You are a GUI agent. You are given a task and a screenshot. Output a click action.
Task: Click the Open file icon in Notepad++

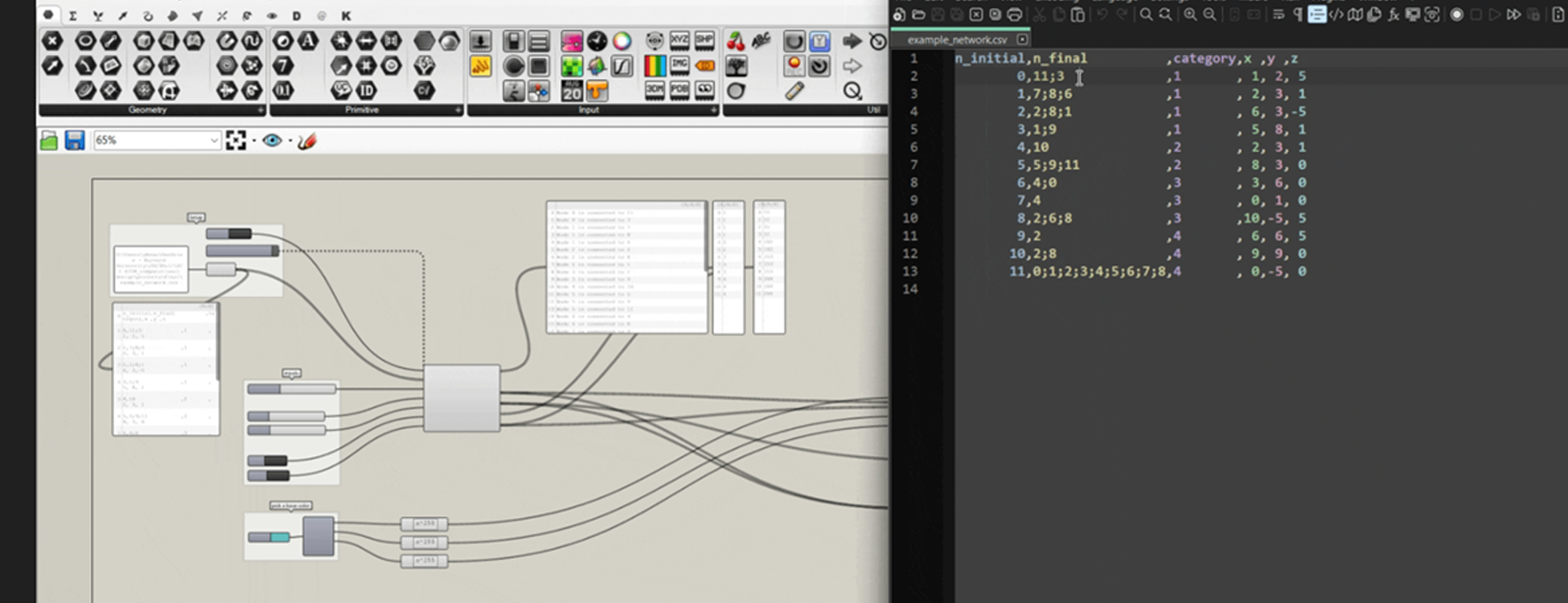coord(918,14)
